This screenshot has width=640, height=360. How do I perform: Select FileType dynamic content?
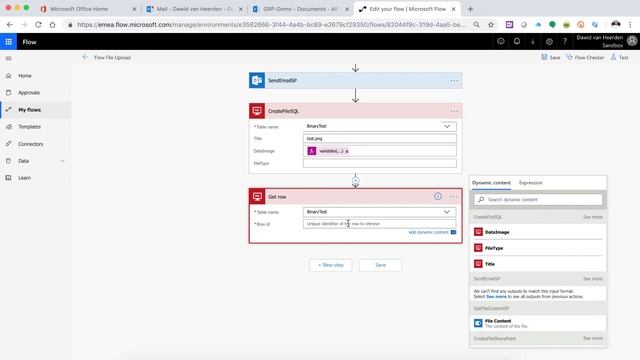click(538, 248)
